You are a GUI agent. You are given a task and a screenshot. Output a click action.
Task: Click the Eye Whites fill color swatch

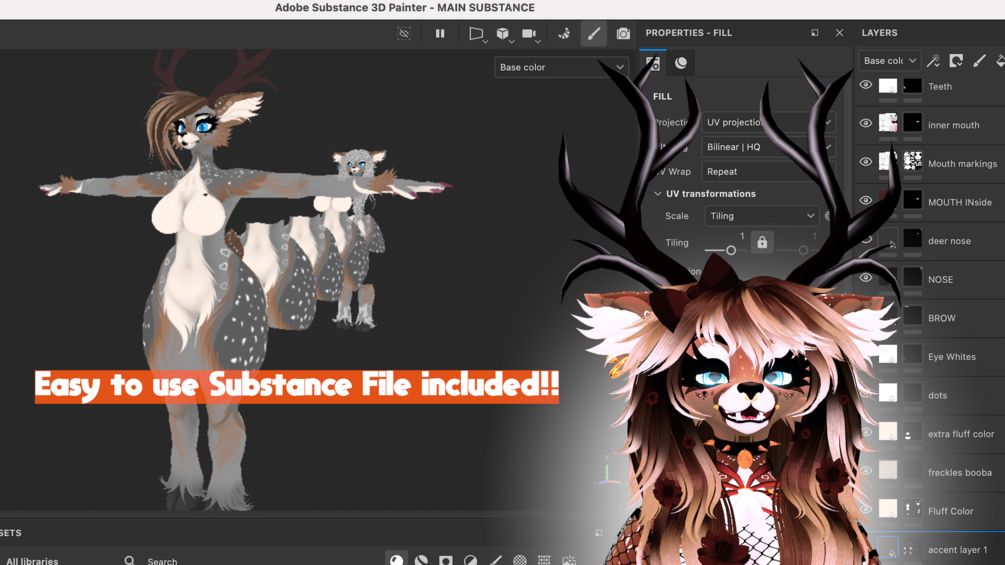coord(888,354)
